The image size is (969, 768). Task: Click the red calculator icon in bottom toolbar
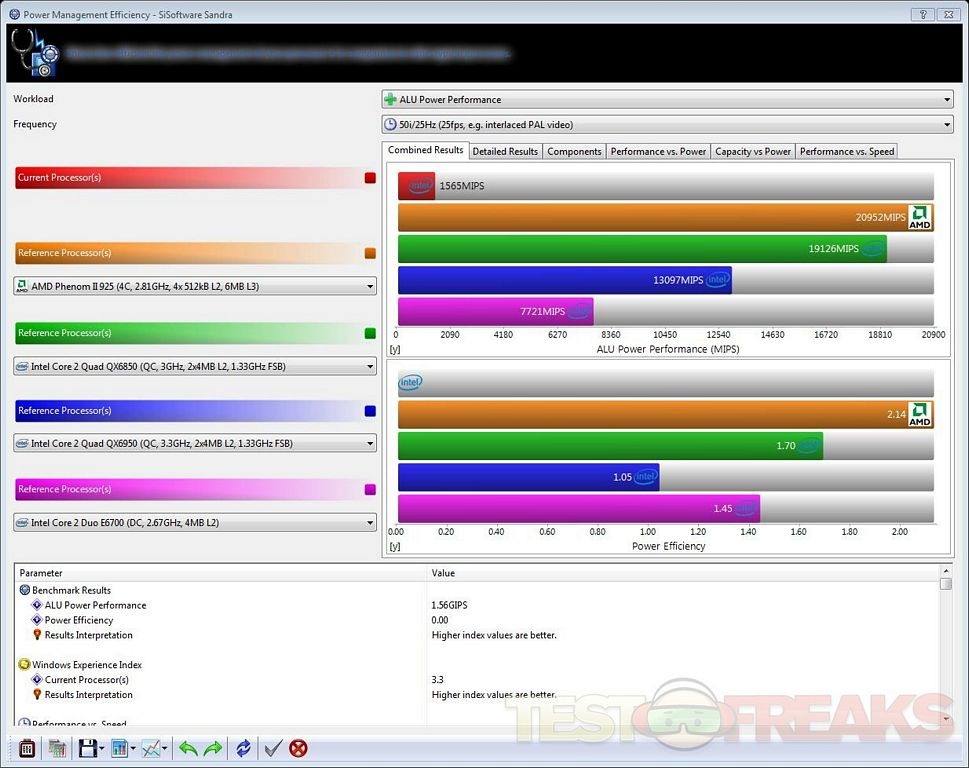(27, 748)
